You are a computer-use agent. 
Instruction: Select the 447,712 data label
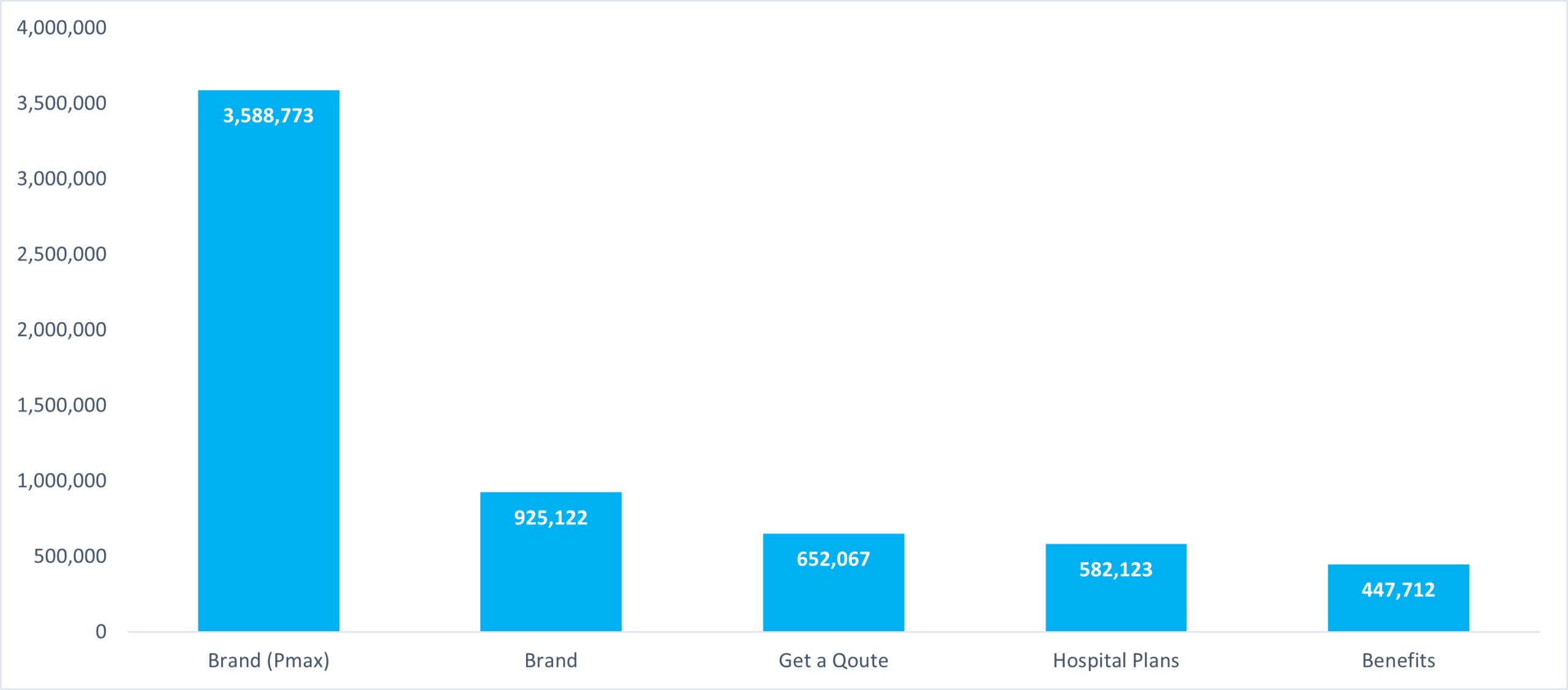click(1398, 590)
